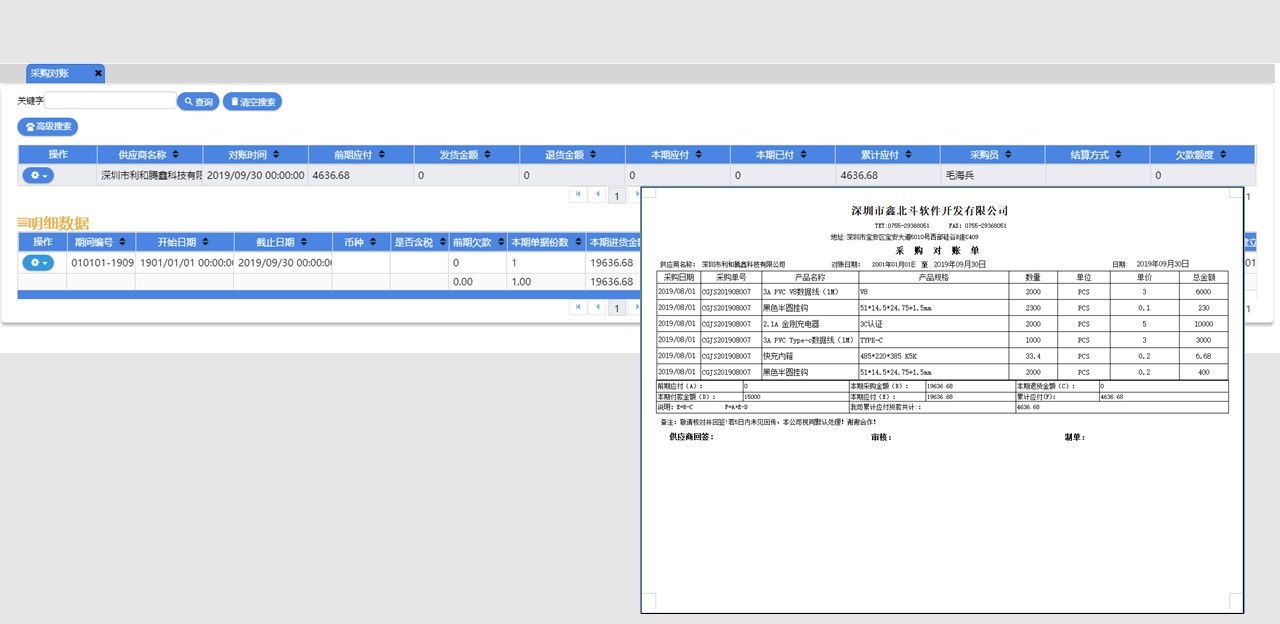
Task: Sort detail table by 开始日期
Action: pos(184,242)
